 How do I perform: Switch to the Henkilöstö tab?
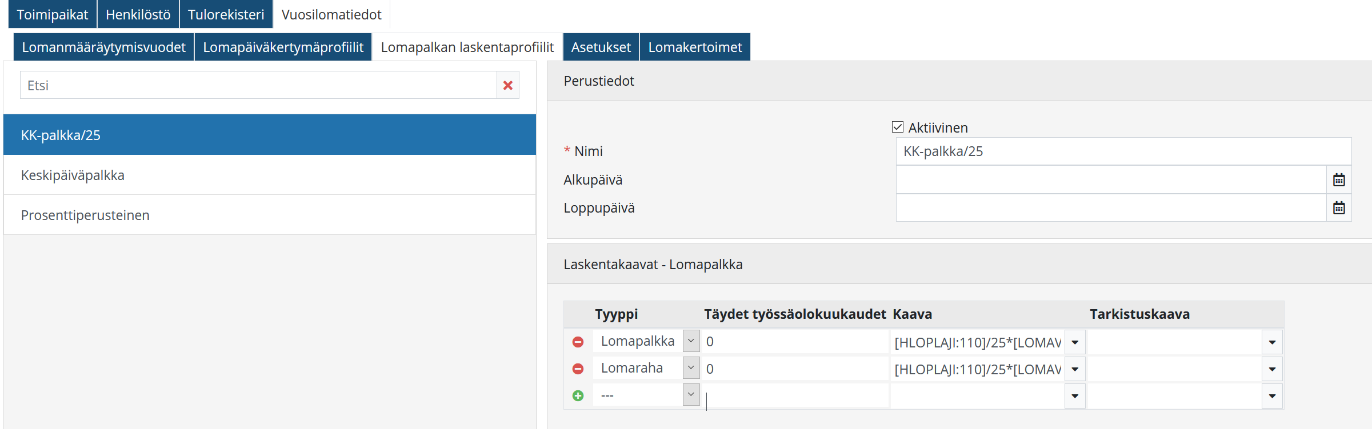pos(138,15)
